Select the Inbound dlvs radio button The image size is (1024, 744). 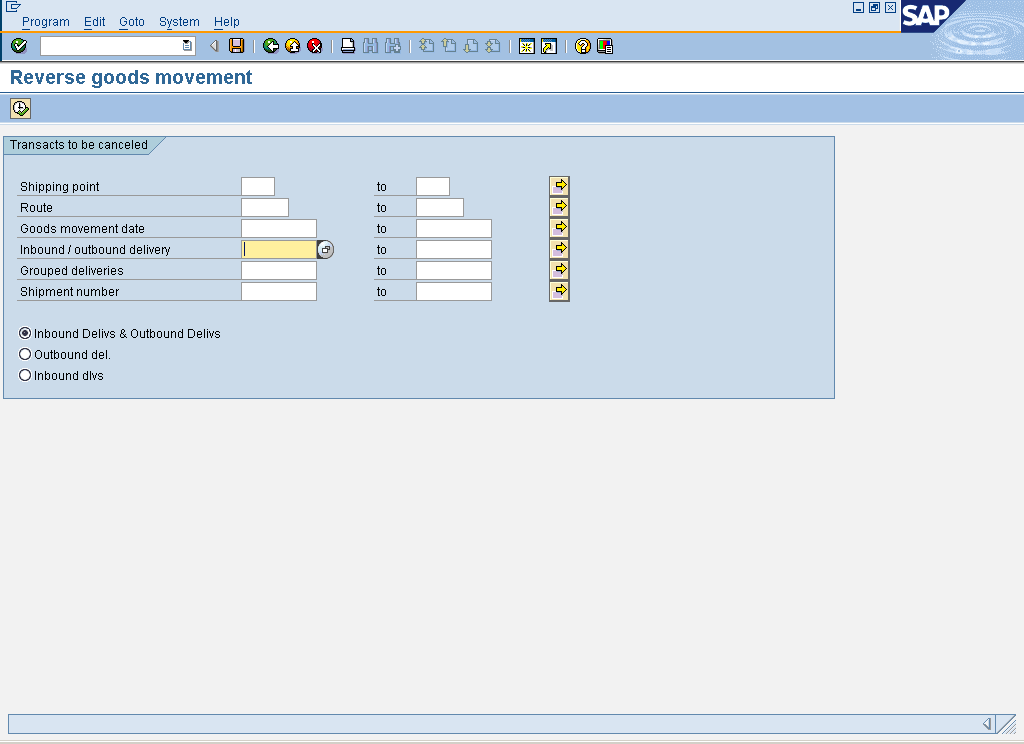tap(25, 375)
